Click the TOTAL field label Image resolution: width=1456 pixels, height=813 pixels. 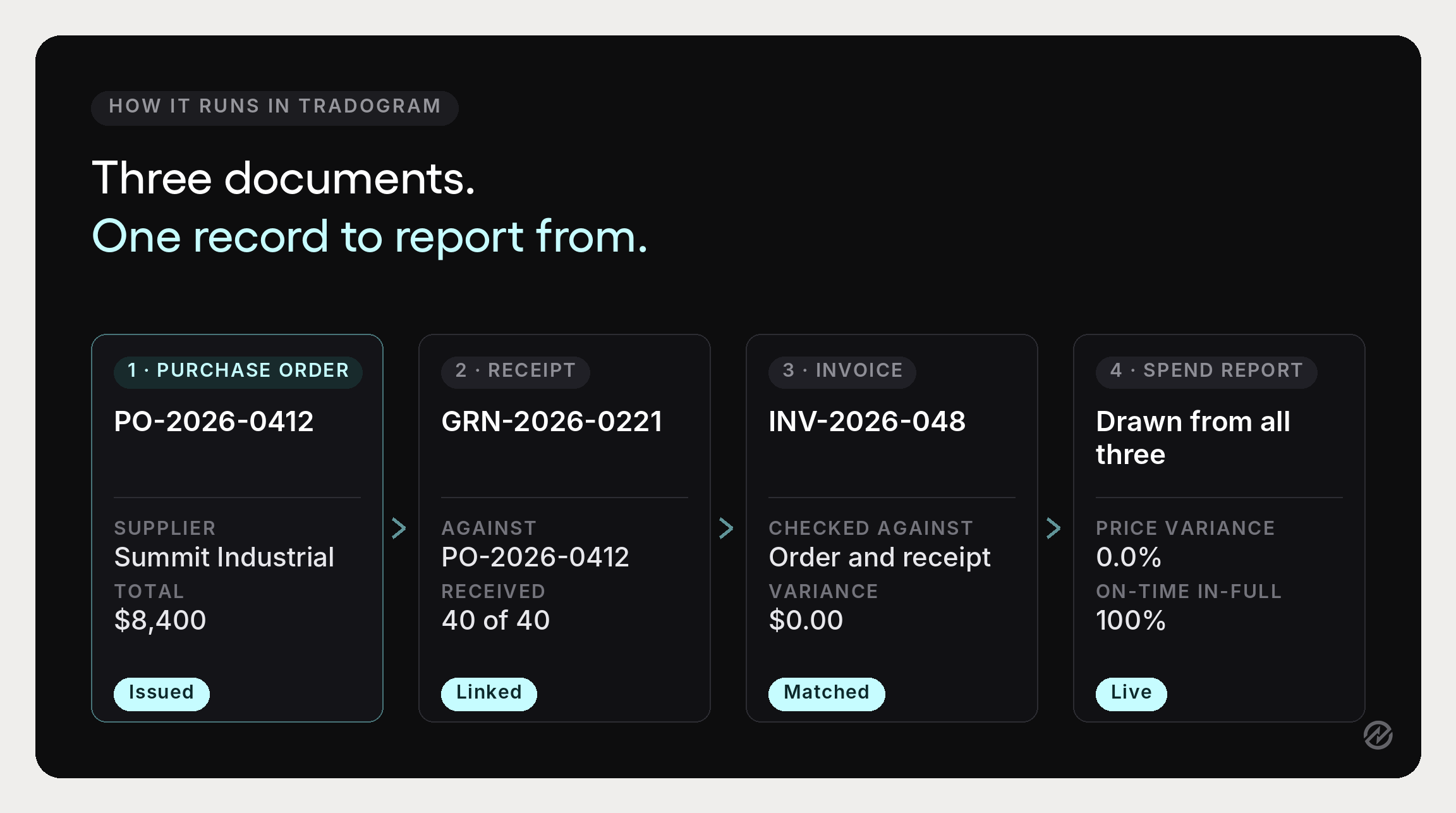[149, 592]
